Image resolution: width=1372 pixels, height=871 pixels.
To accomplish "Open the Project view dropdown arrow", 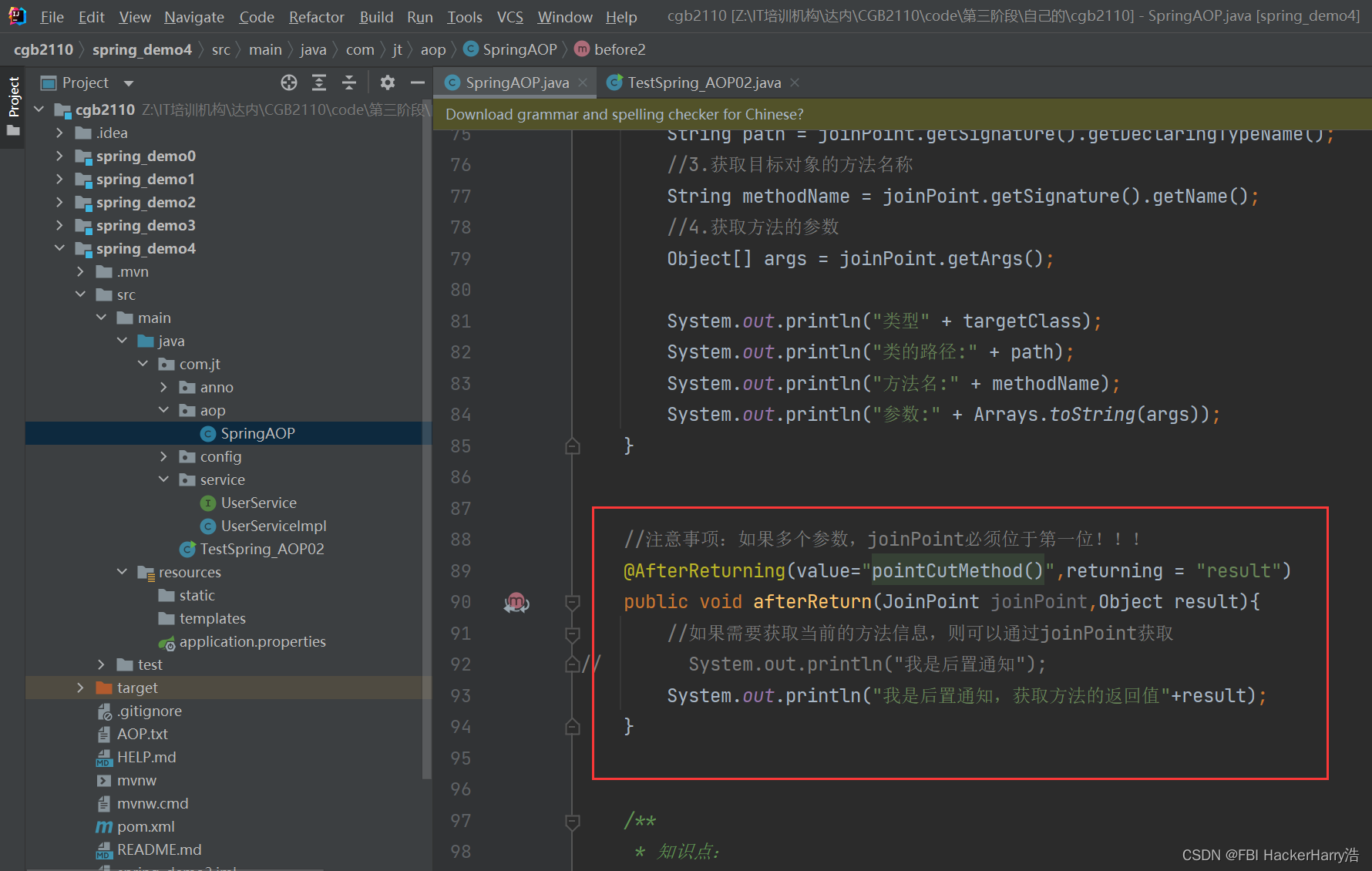I will 129,83.
